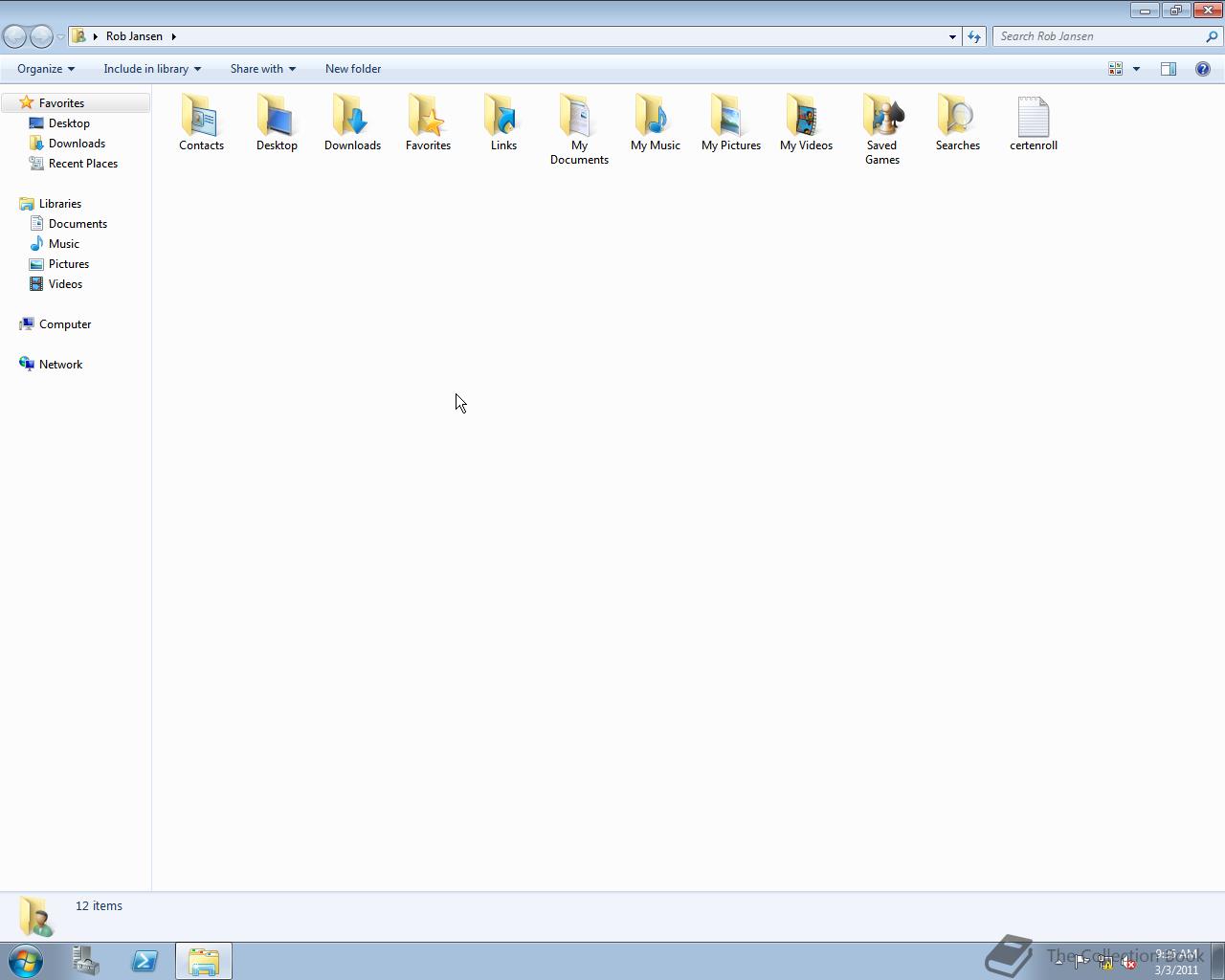Click the Forward navigation arrow
This screenshot has width=1225, height=980.
click(41, 36)
